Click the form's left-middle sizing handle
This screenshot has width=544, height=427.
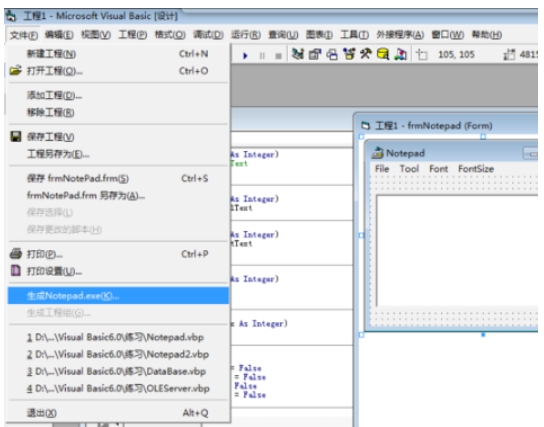point(361,236)
